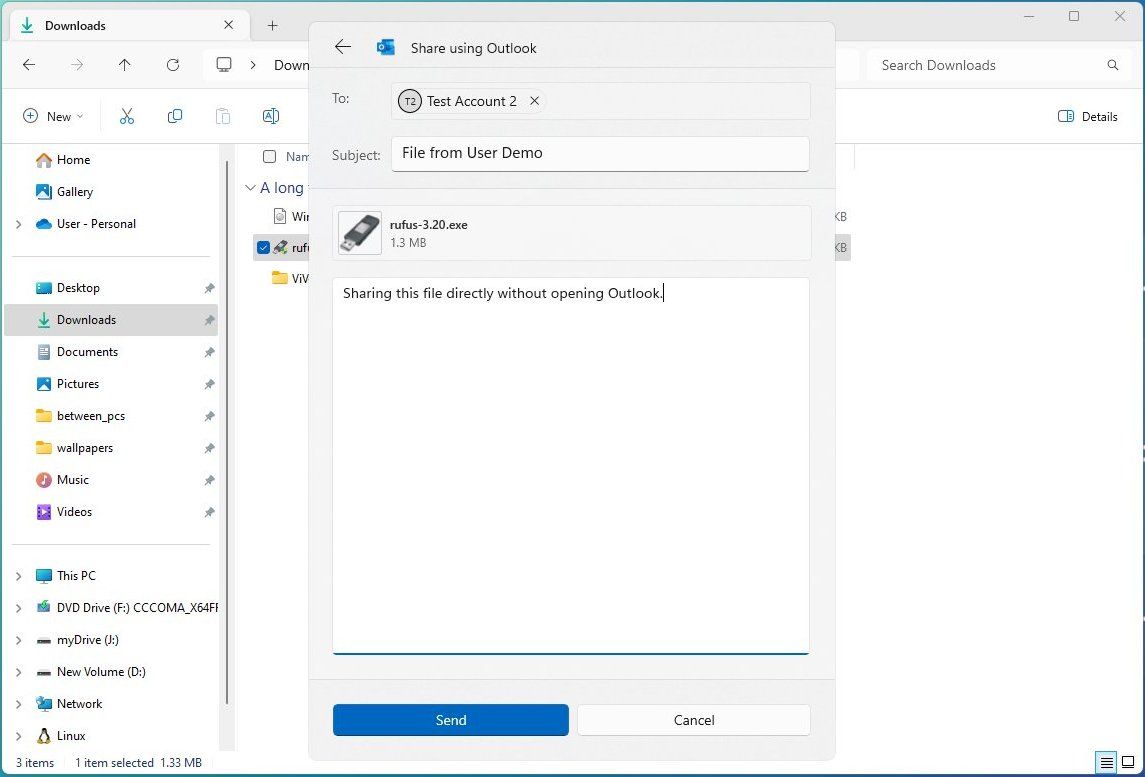Click the Refresh icon in the navigation bar
The width and height of the screenshot is (1145, 777).
[x=172, y=65]
